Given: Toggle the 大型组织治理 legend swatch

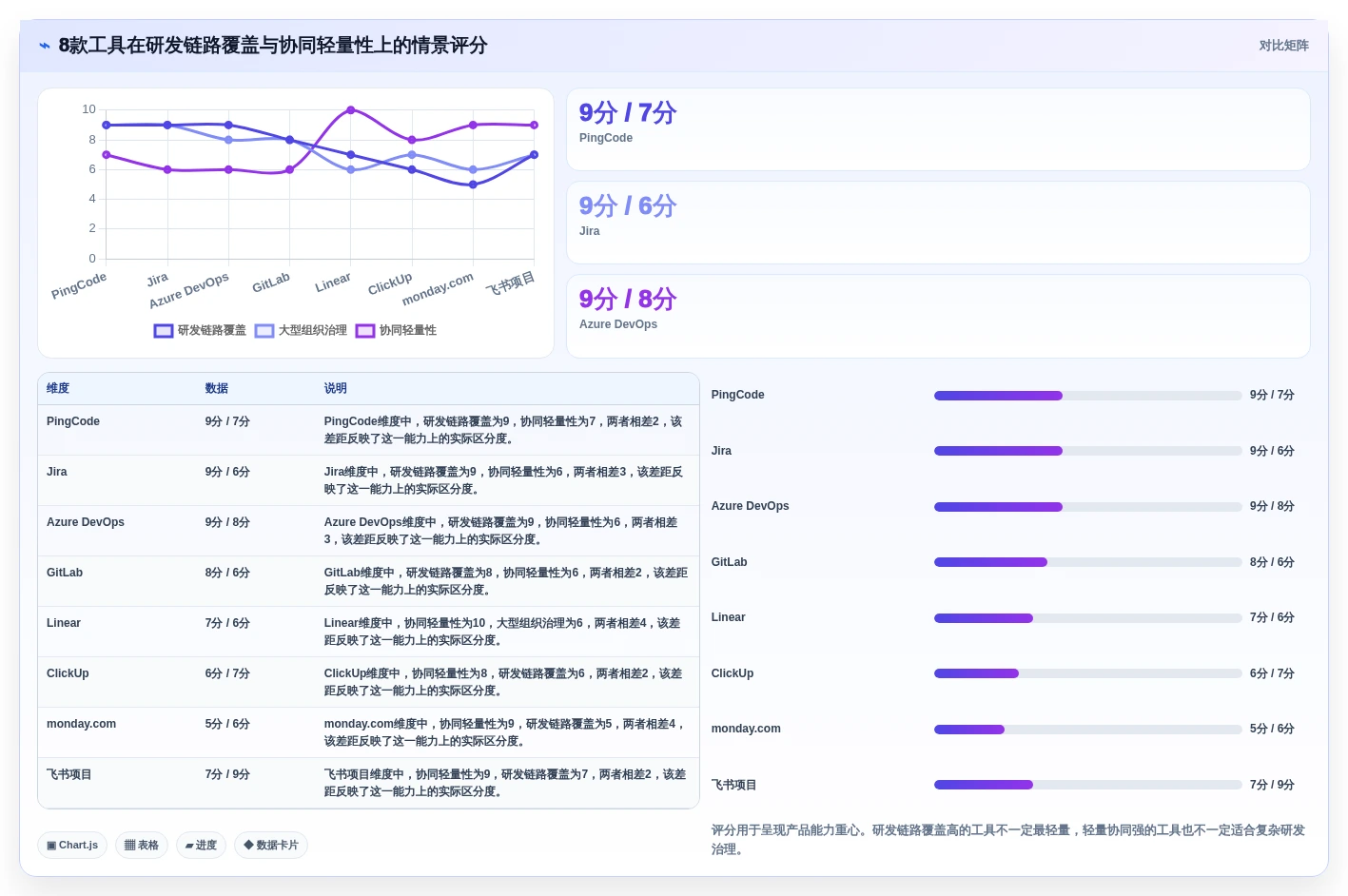Looking at the screenshot, I should 264,331.
